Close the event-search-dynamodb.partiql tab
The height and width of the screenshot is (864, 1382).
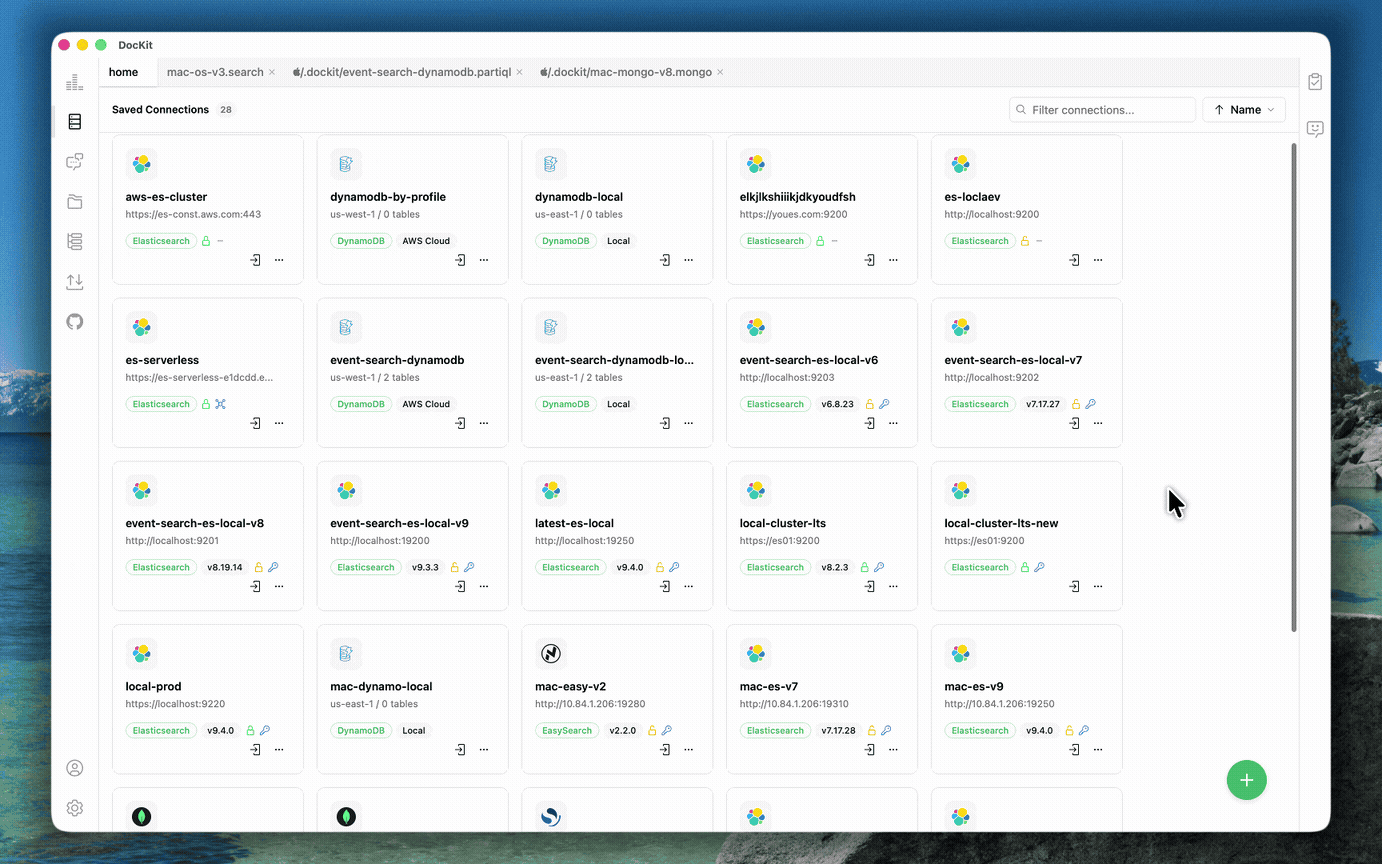pos(520,72)
